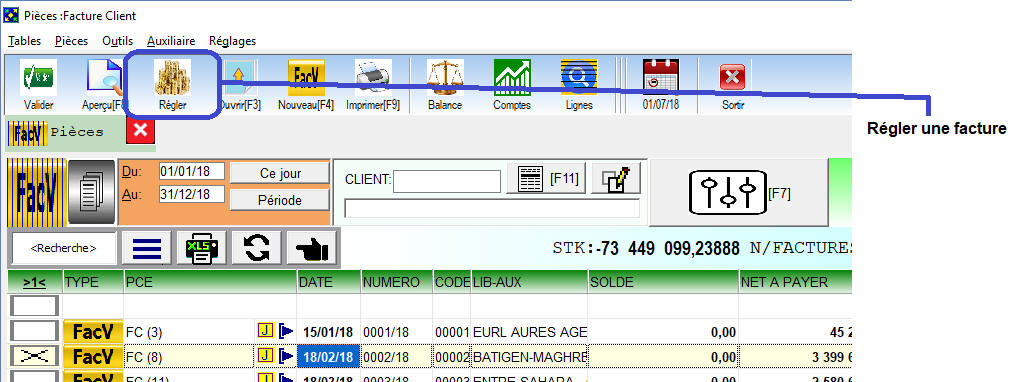
Task: Refresh list with circular arrows button
Action: click(257, 248)
